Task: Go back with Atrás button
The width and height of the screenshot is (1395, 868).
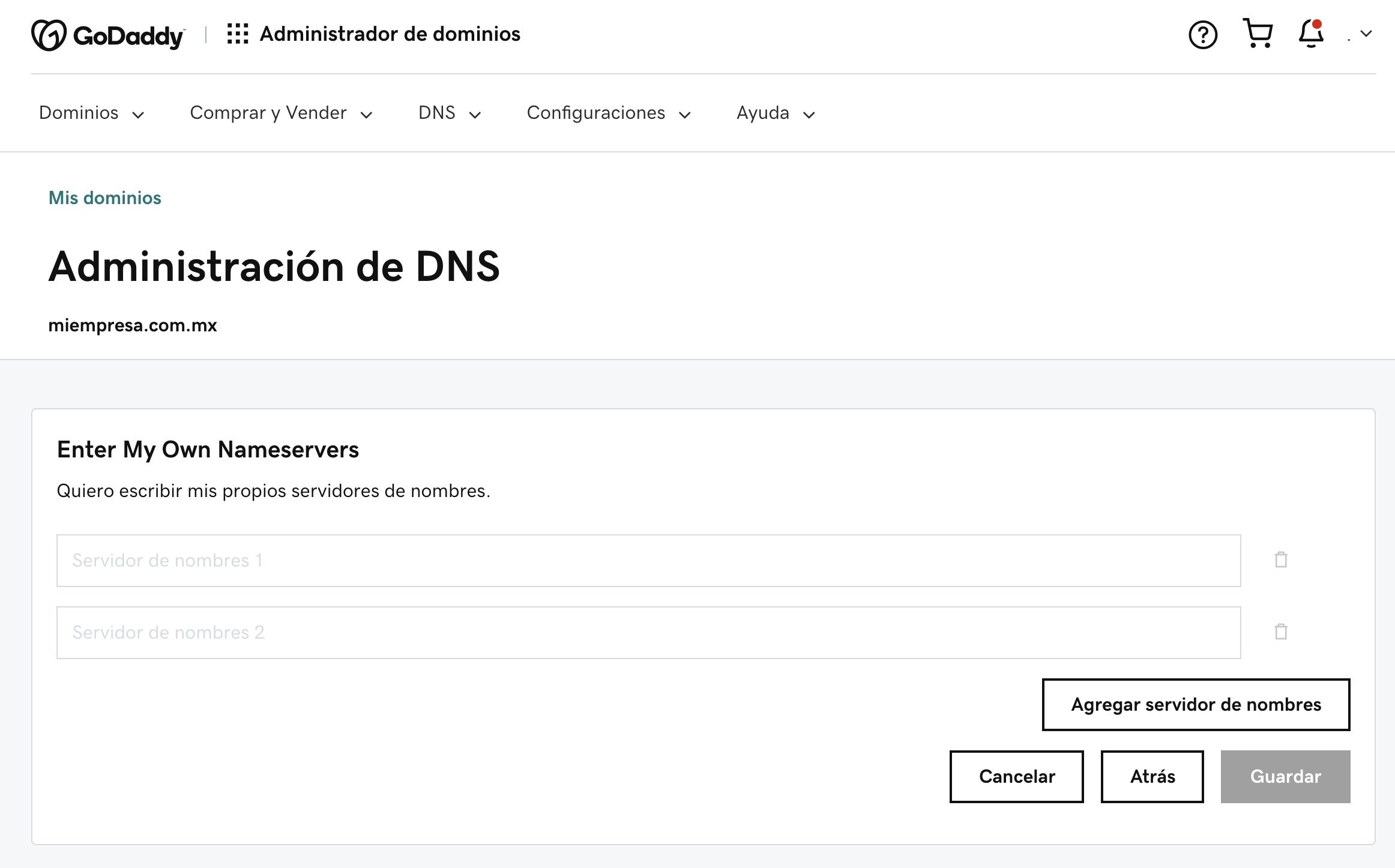Action: coord(1152,776)
